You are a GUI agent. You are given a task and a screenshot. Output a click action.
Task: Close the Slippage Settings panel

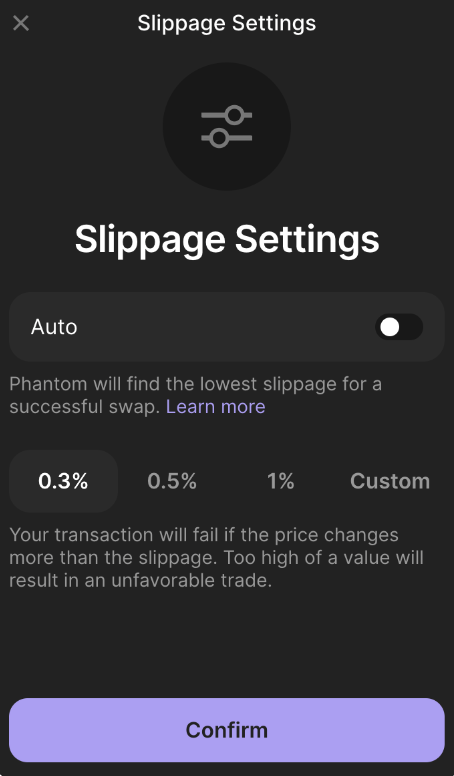click(x=21, y=23)
